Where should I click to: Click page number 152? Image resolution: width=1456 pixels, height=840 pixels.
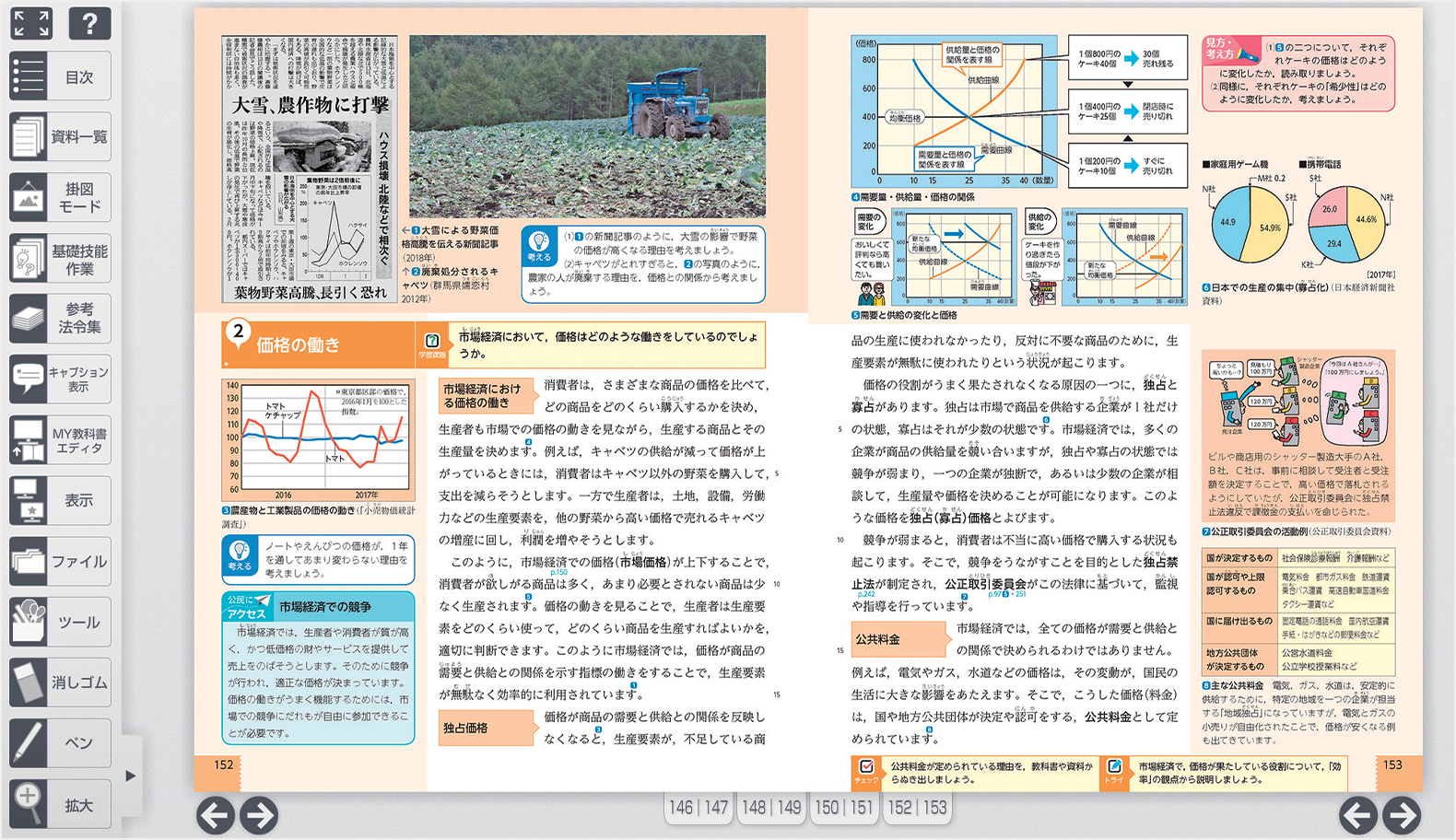point(223,764)
